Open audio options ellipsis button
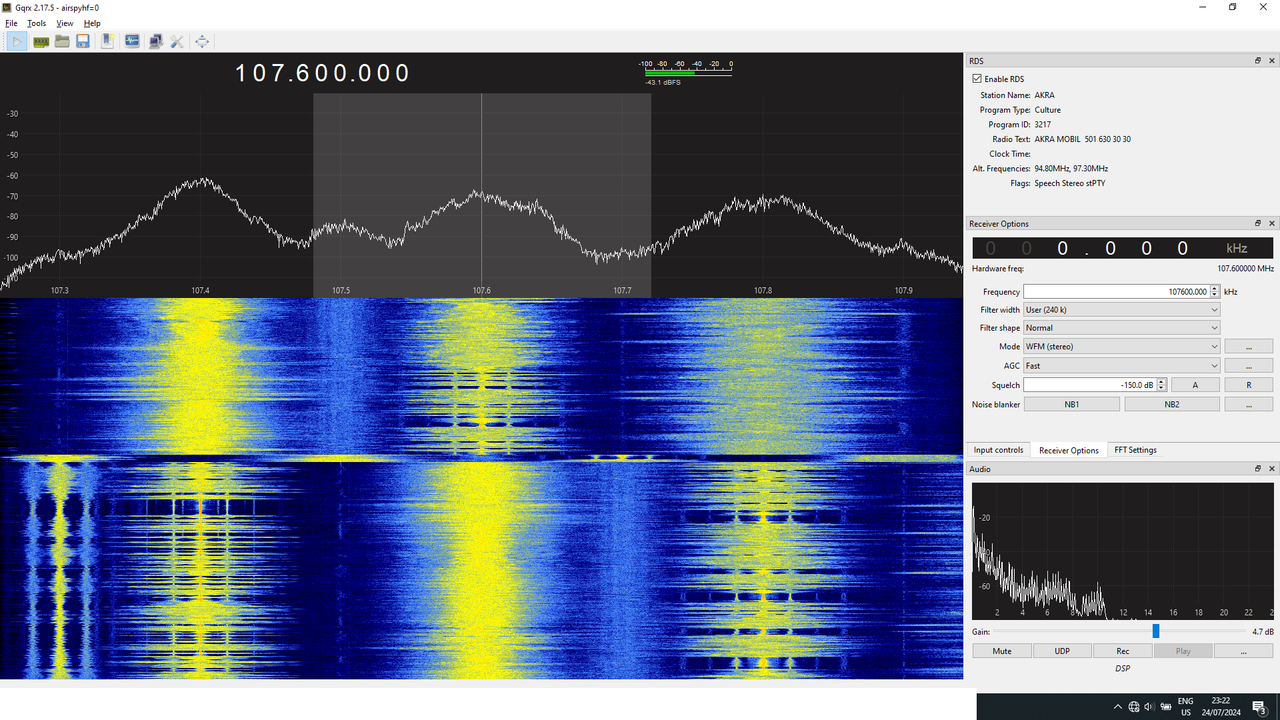The image size is (1280, 720). (1244, 651)
